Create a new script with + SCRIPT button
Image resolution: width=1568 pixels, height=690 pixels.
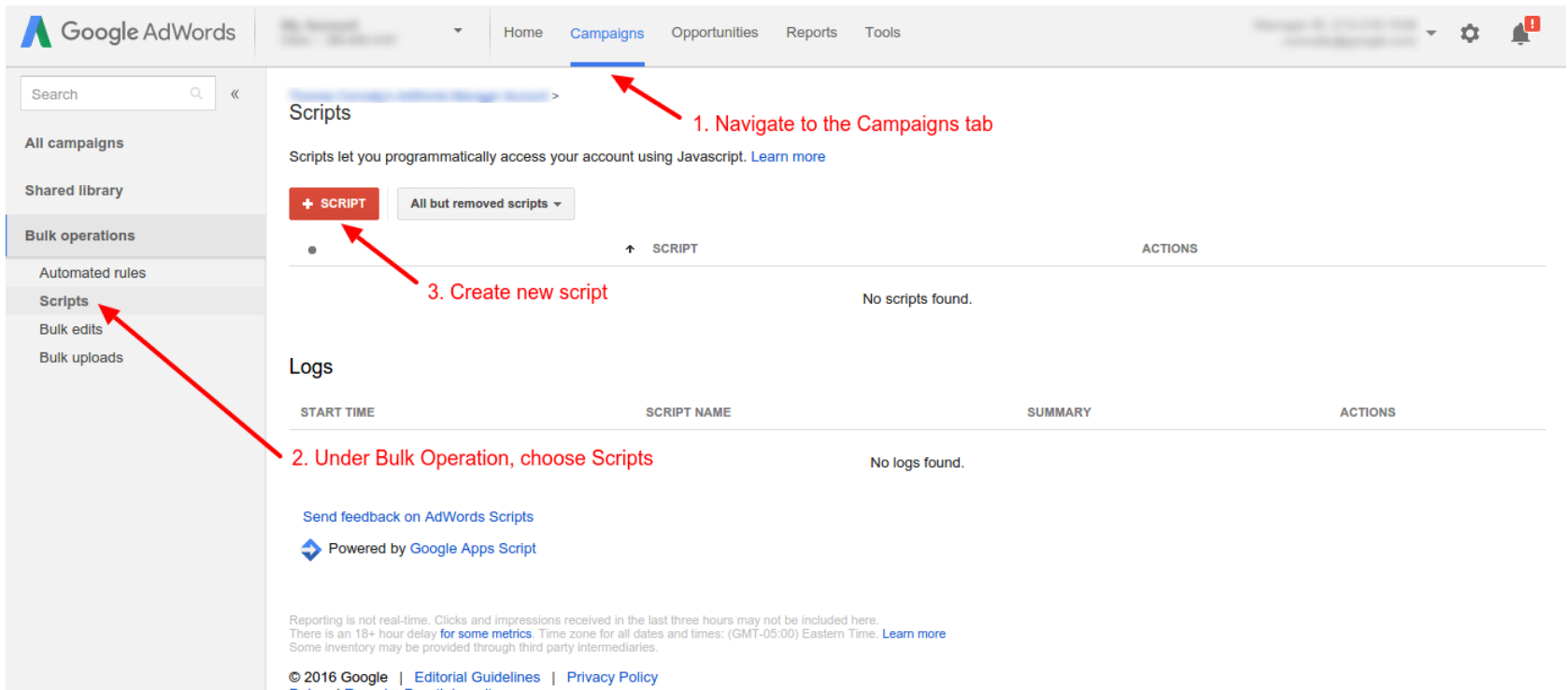point(335,204)
